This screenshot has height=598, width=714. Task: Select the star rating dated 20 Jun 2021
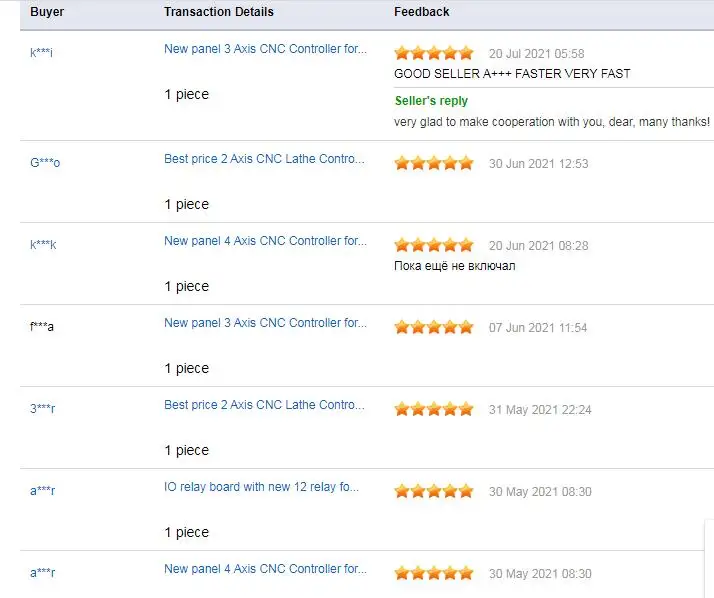(x=434, y=245)
